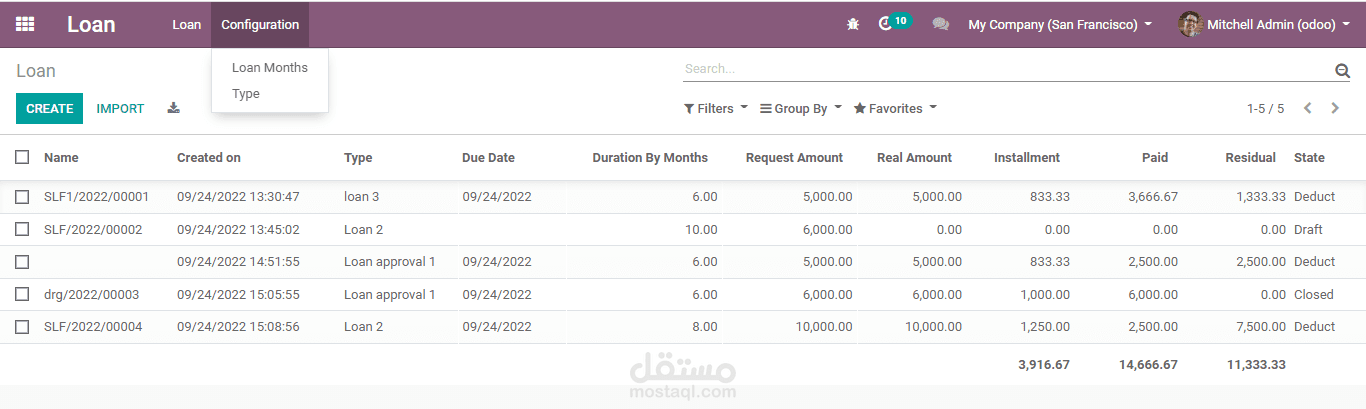Open the apps grid menu icon
The width and height of the screenshot is (1366, 409).
25,24
